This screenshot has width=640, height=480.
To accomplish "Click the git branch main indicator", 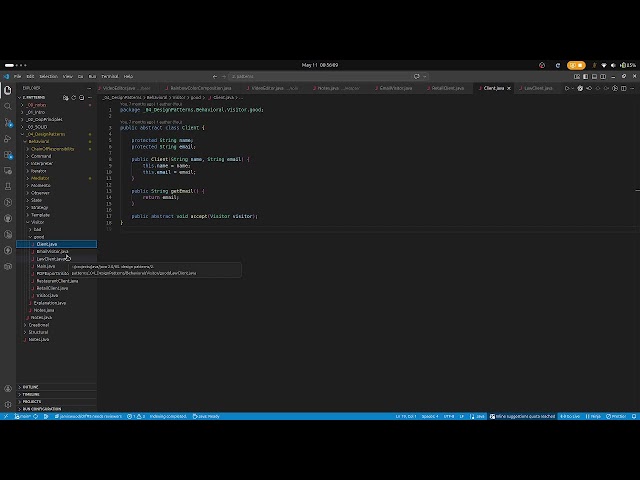I will [23, 416].
